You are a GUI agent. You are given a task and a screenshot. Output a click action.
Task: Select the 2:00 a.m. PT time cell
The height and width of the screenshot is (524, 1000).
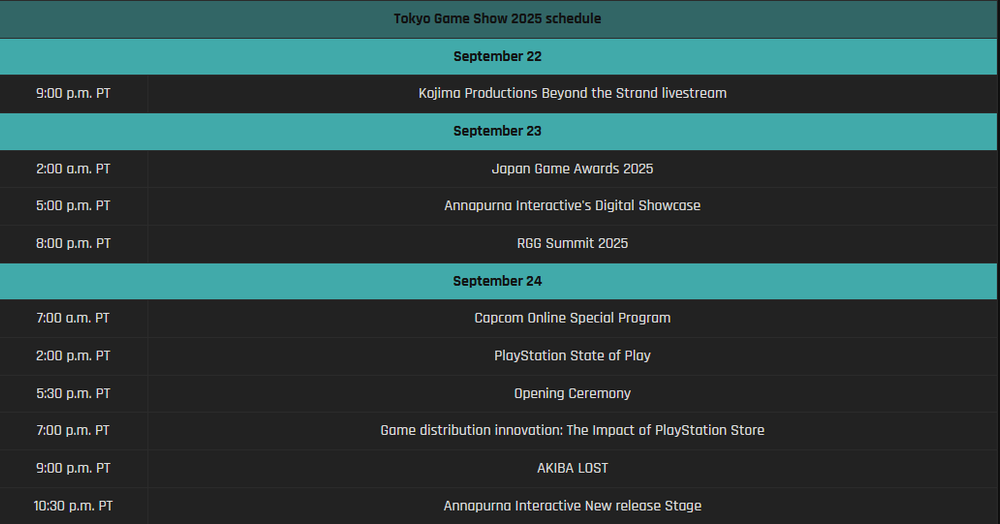click(x=73, y=168)
